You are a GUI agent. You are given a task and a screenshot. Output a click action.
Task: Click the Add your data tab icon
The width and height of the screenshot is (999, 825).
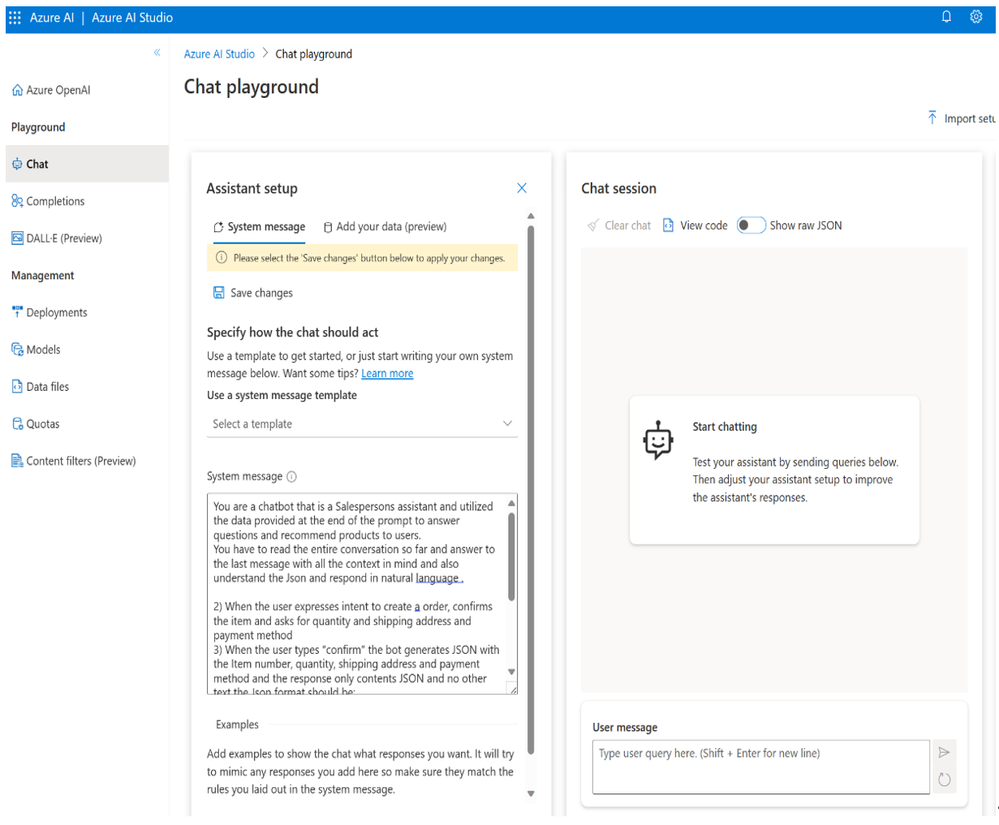328,227
